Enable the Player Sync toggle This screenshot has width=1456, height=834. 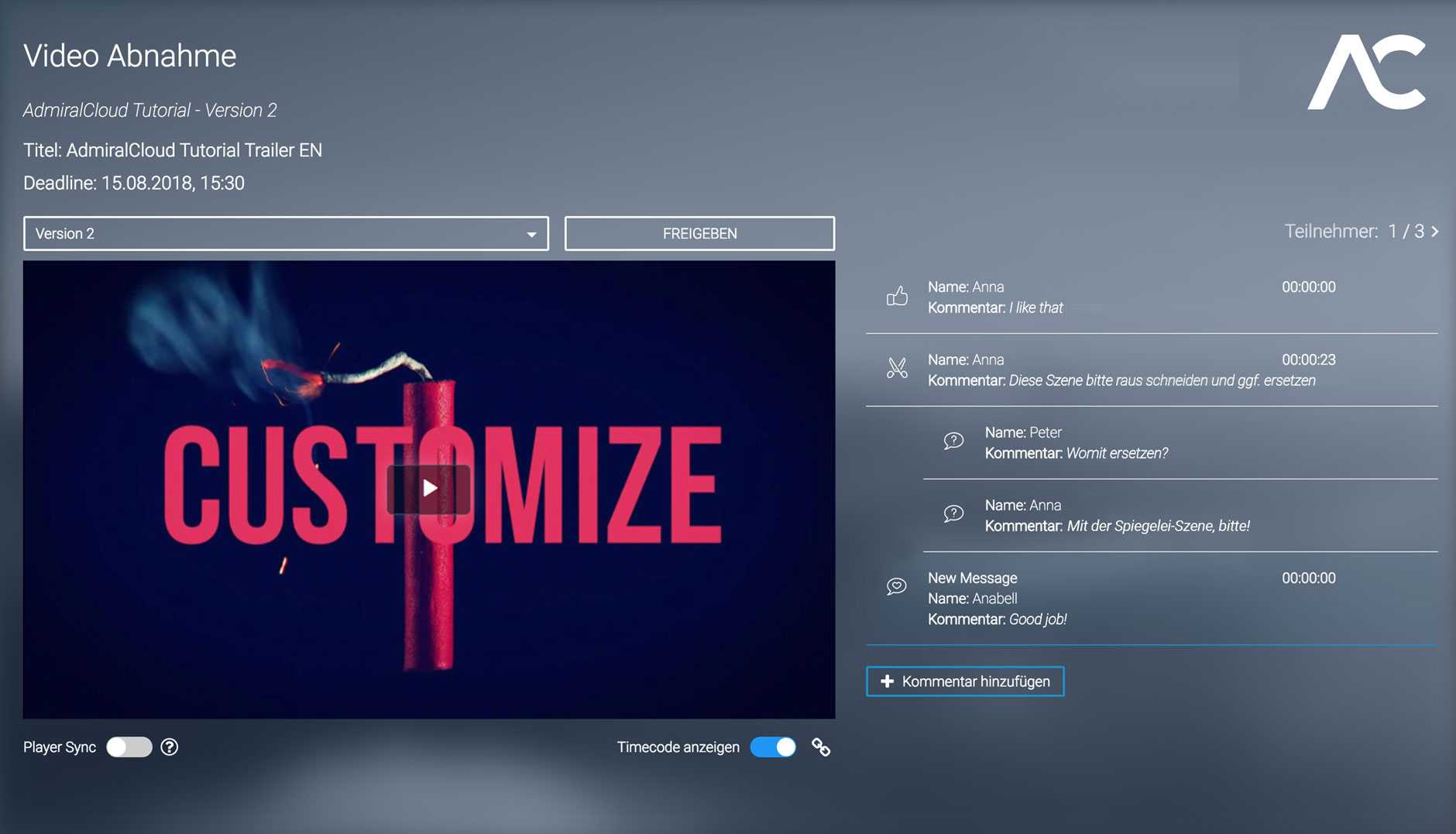tap(129, 747)
